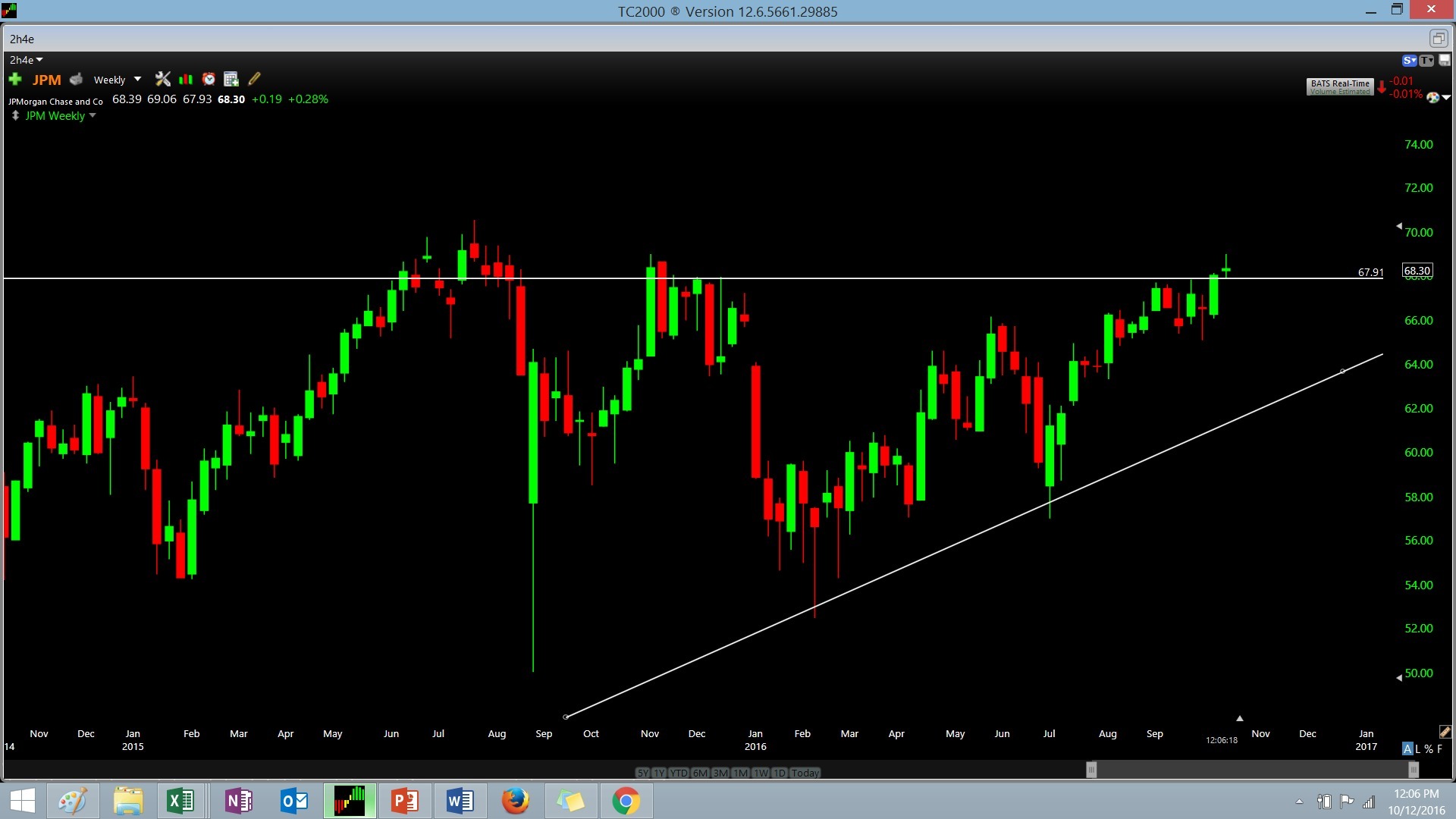
Task: Select the 1D zoom range
Action: click(x=779, y=773)
